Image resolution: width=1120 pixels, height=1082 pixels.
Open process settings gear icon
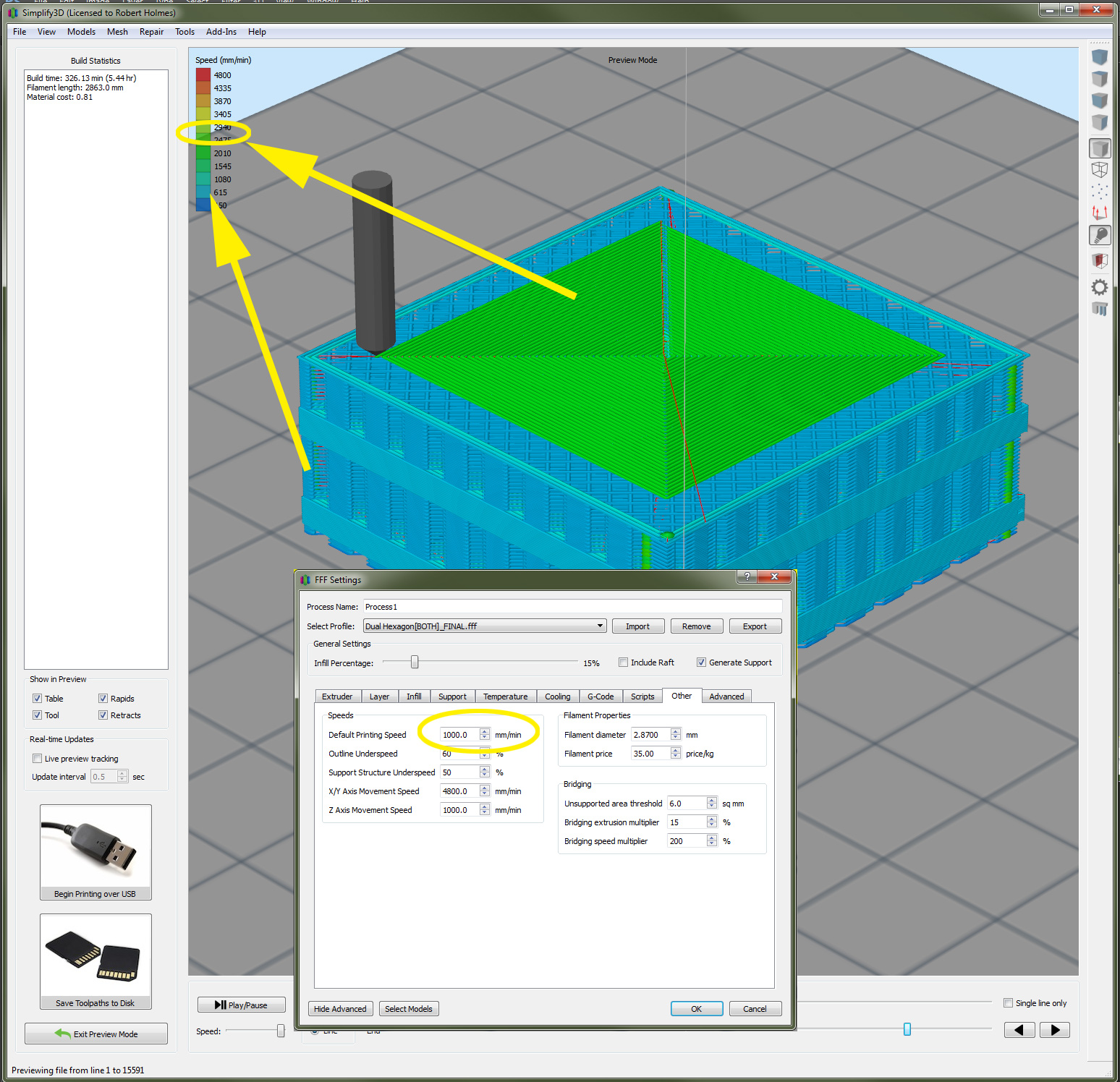pos(1100,287)
